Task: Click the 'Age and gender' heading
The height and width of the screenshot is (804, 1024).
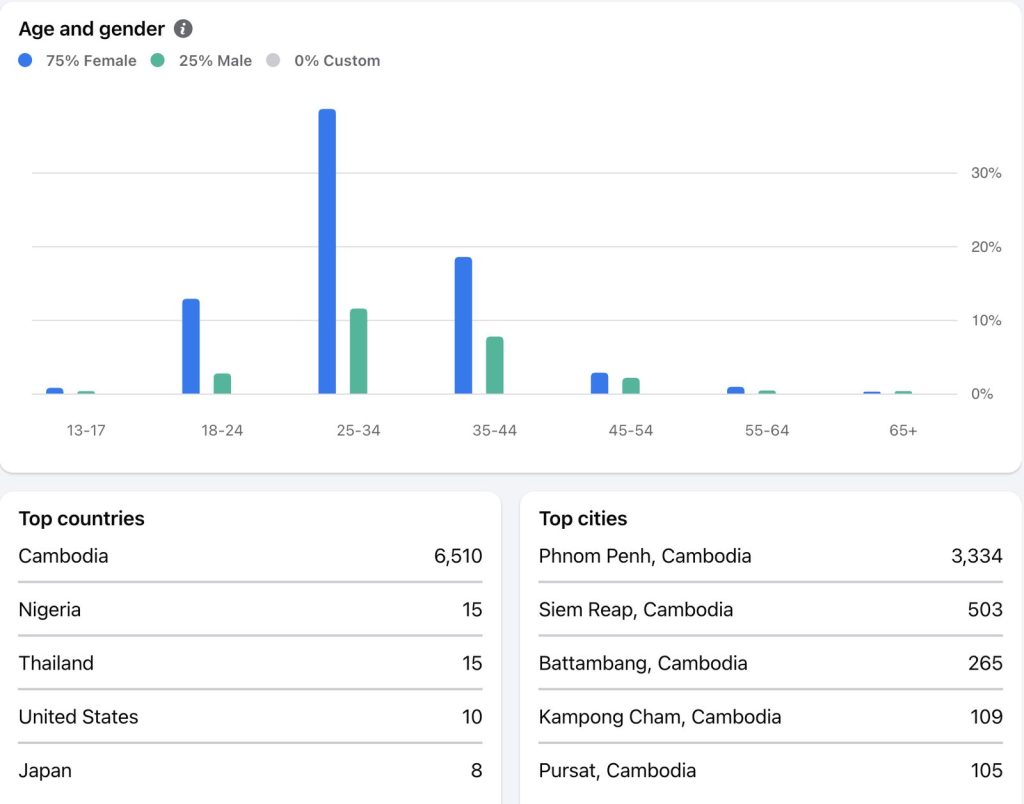Action: pyautogui.click(x=91, y=29)
